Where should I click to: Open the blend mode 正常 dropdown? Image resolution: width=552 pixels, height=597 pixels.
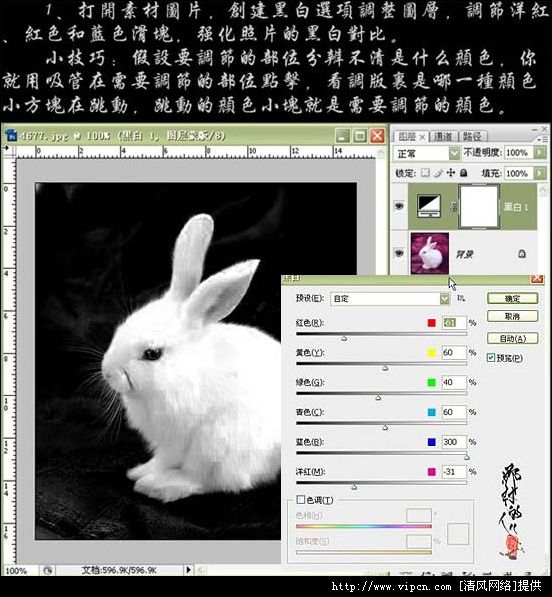426,153
